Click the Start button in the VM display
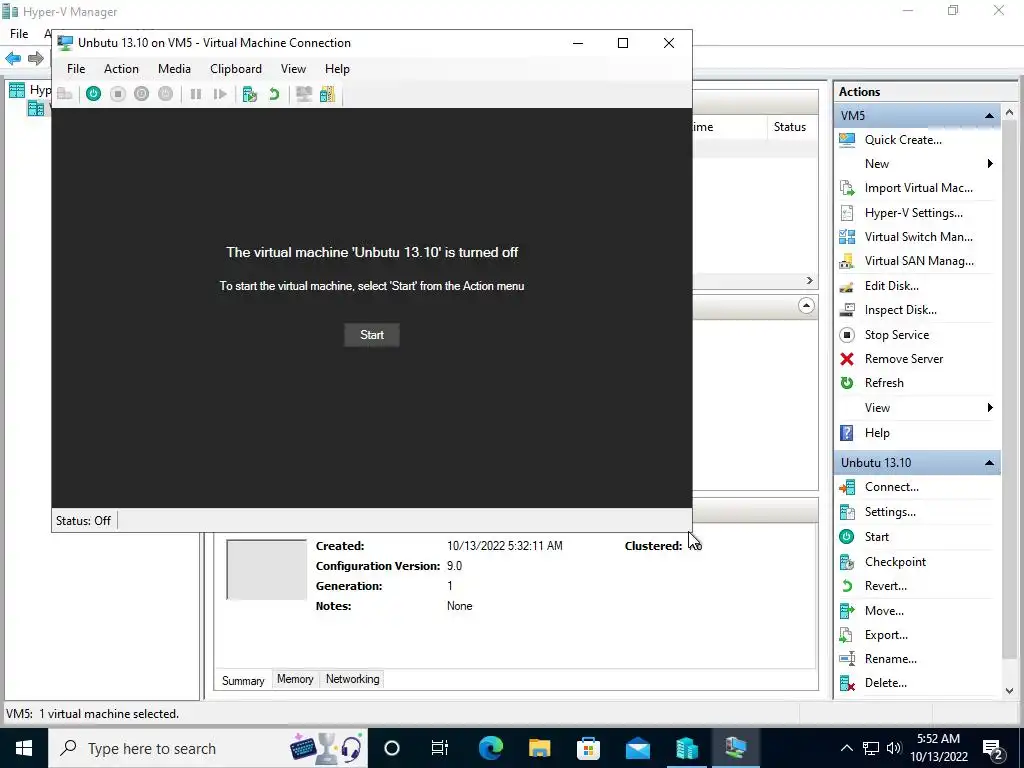Viewport: 1024px width, 768px height. pos(372,335)
